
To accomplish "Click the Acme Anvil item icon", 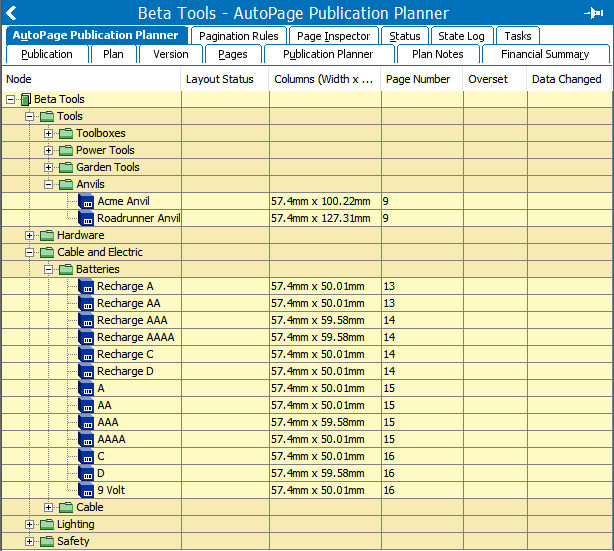I will point(86,201).
